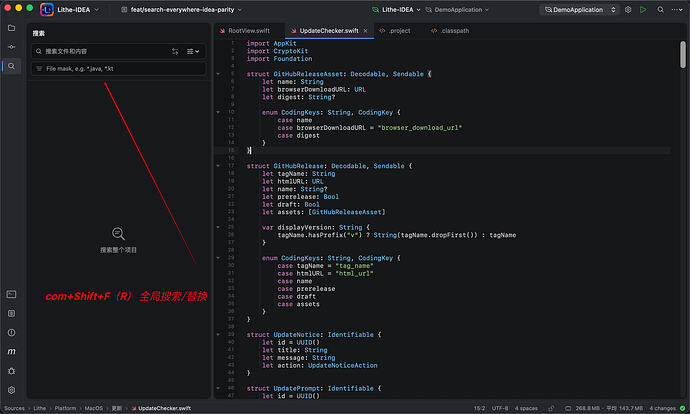Open the Problems warning icon in left sidebar
Image resolution: width=690 pixels, height=414 pixels.
[x=11, y=333]
